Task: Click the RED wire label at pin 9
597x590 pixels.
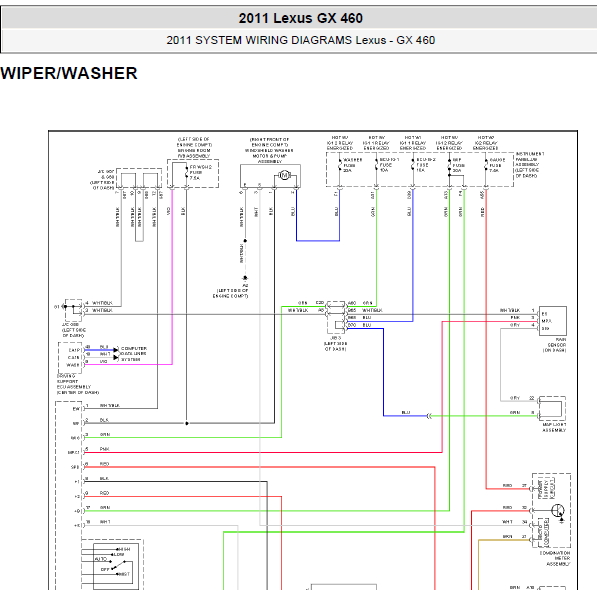Action: pyautogui.click(x=104, y=493)
